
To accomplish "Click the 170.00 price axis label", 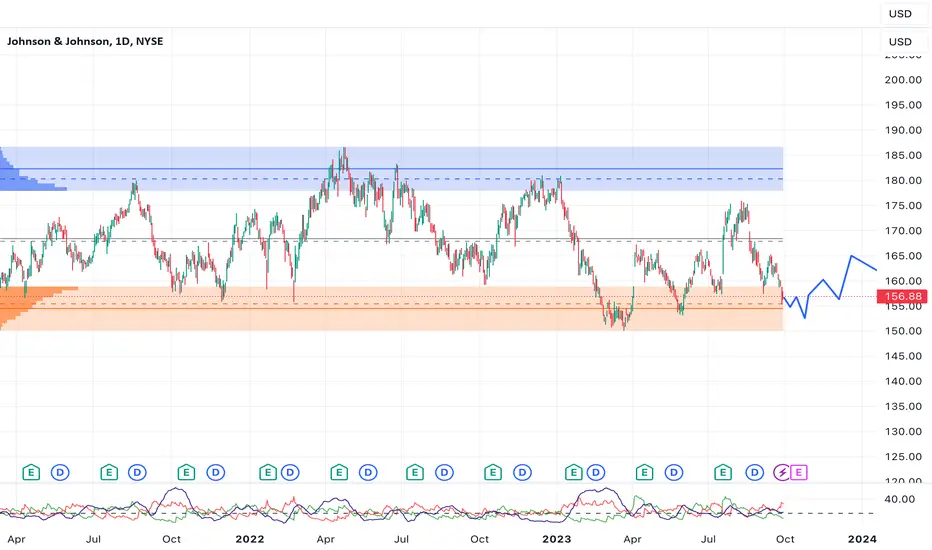I will click(x=903, y=231).
